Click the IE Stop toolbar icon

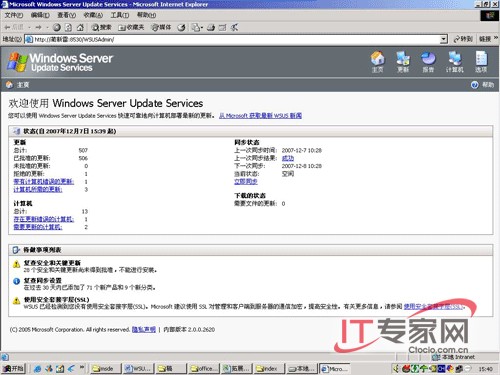57,27
